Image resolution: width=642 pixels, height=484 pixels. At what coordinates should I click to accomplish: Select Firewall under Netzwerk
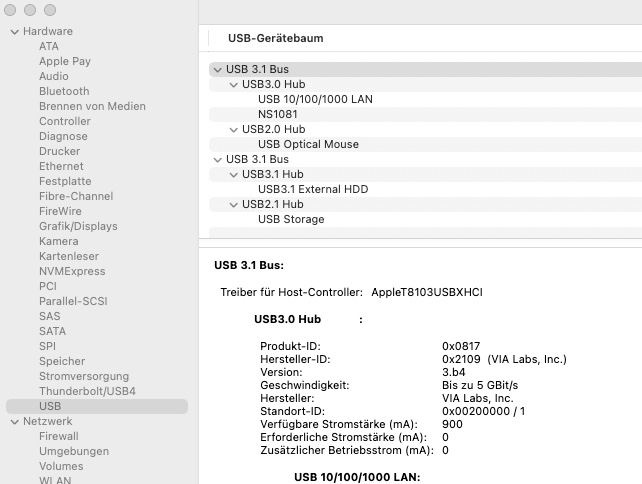[59, 437]
